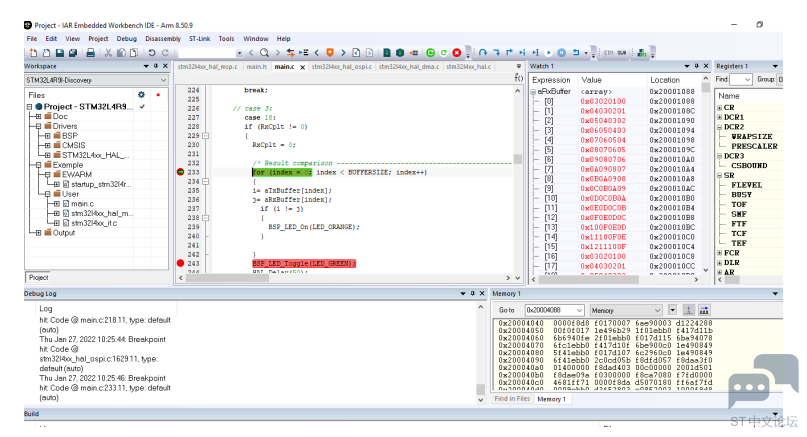
Task: Click the green Download and Debug icon
Action: click(x=430, y=53)
